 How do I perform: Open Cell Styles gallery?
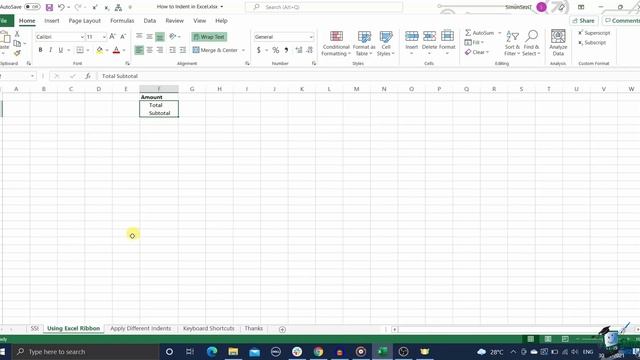386,43
